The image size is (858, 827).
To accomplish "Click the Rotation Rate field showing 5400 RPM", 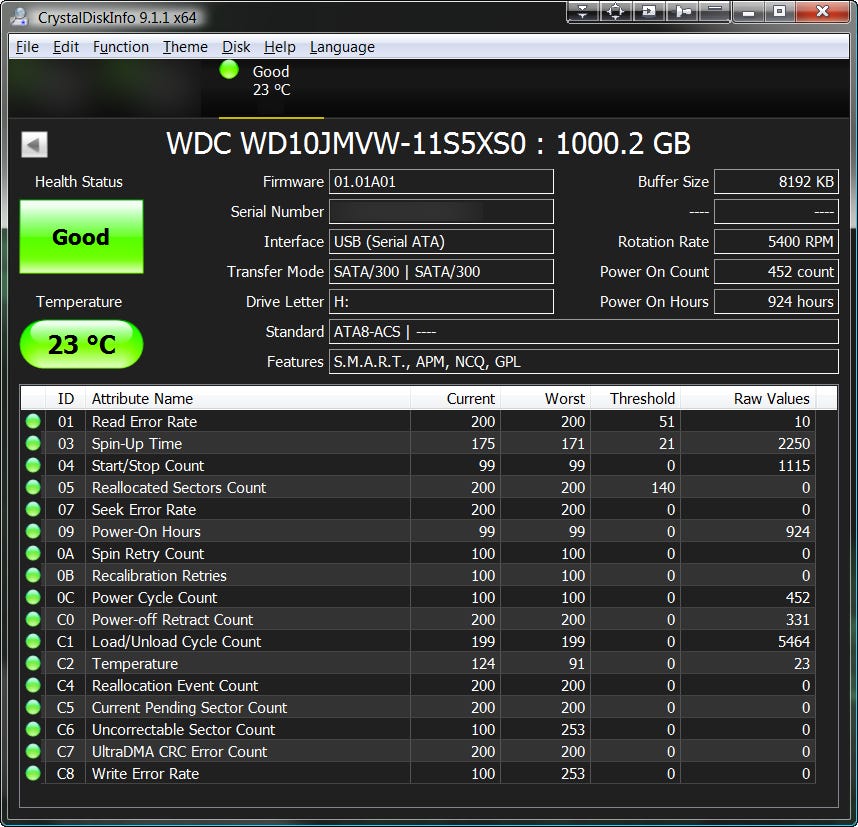I will (x=776, y=242).
